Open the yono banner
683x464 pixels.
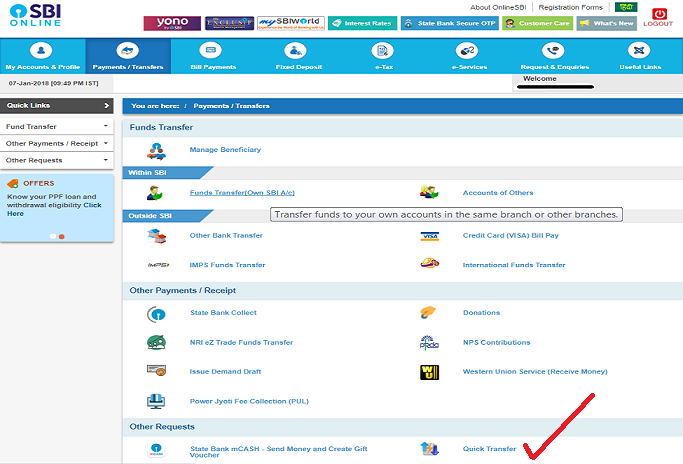pos(172,23)
